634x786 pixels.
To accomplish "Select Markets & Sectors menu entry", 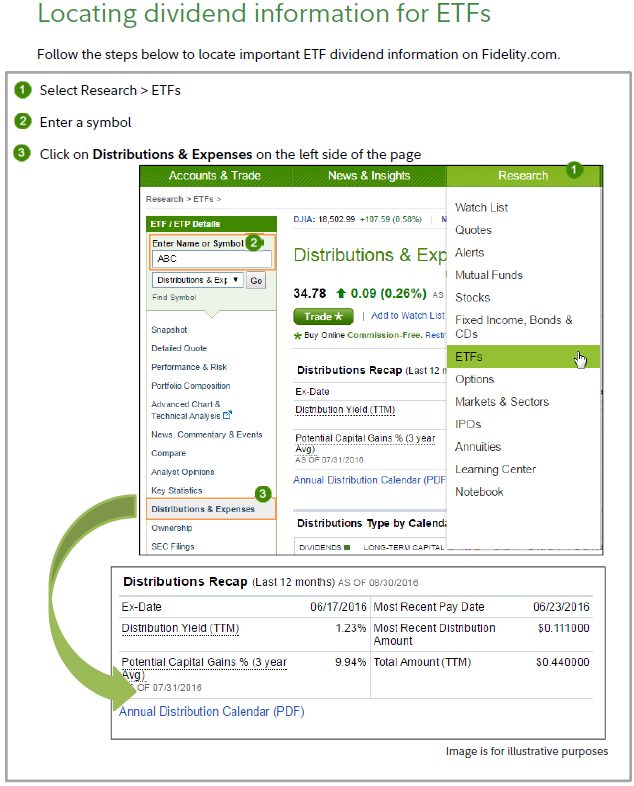I will (501, 402).
